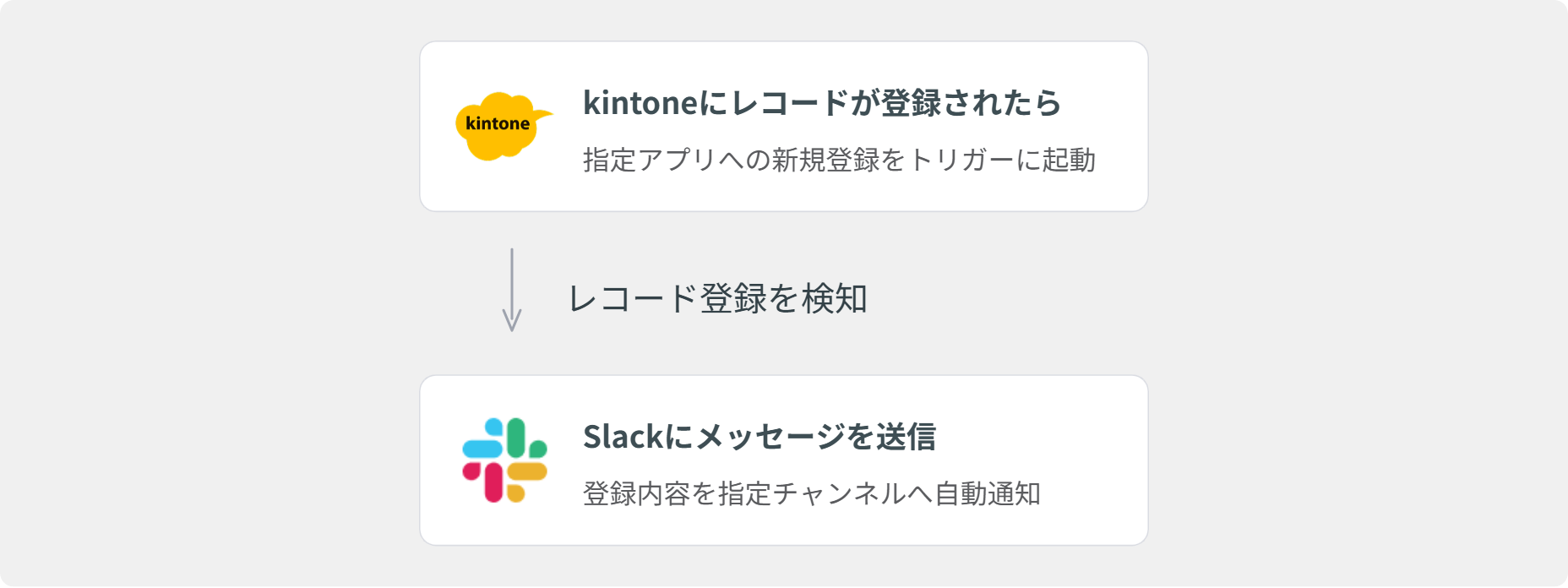The width and height of the screenshot is (1568, 588).
Task: Click the yellow segment of Slack logo
Action: [527, 472]
